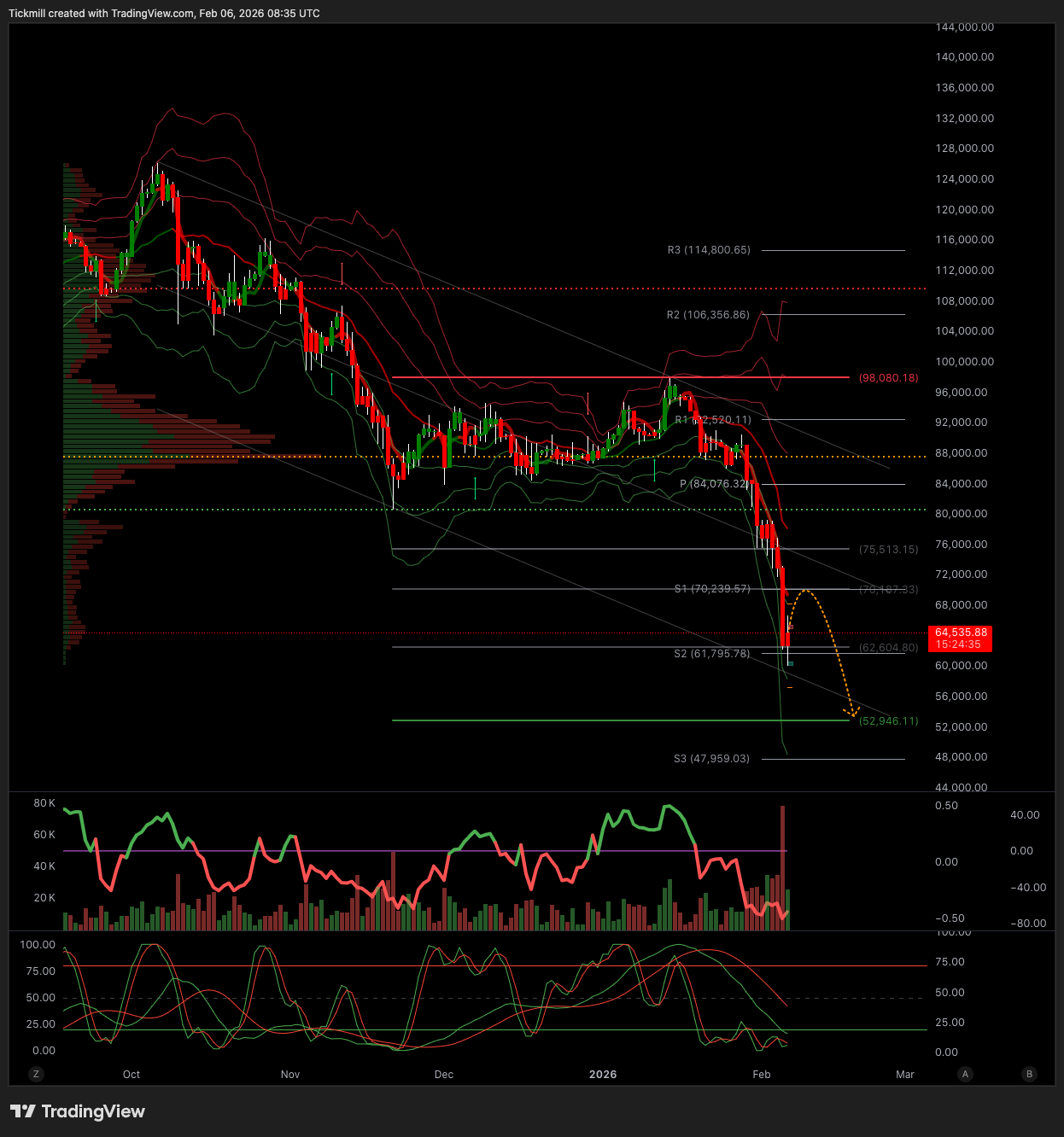Toggle the B scale button at bottom-right

1029,1074
